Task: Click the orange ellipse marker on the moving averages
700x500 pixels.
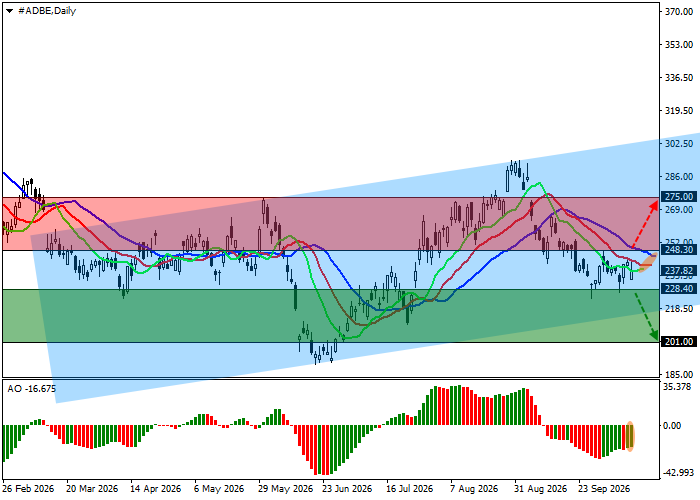Action: [648, 262]
